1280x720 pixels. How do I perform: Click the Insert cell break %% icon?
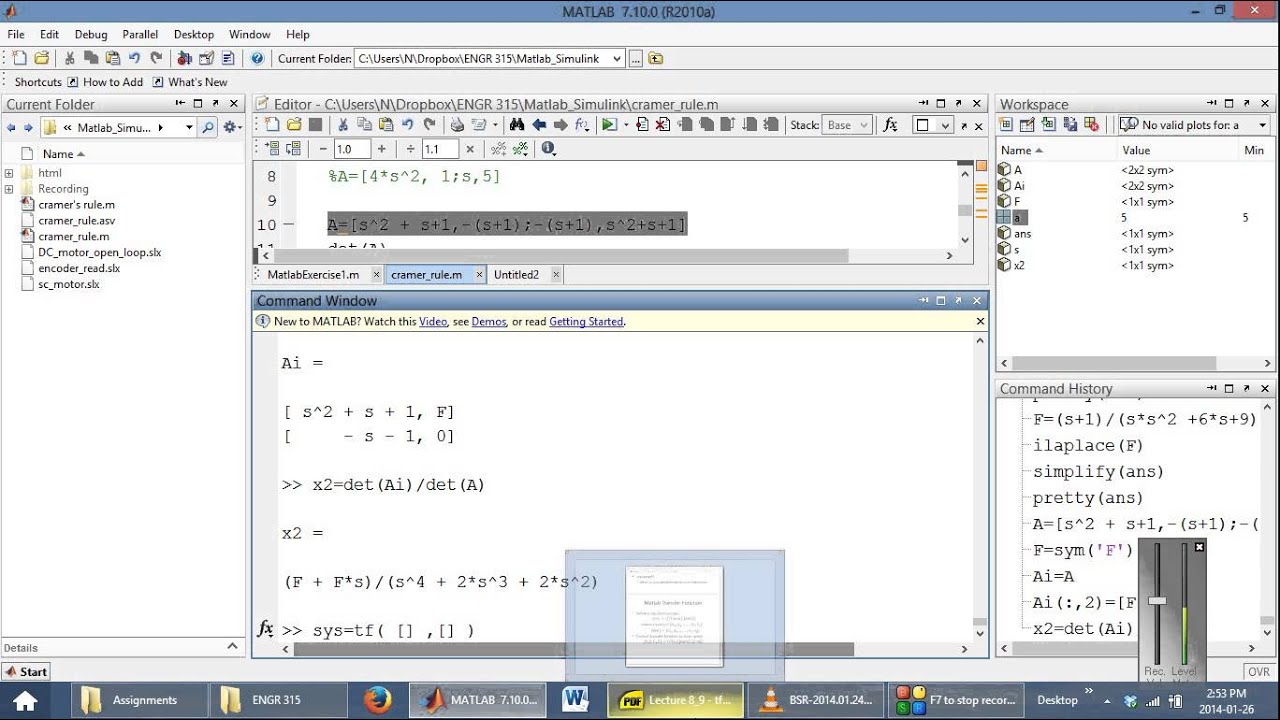click(x=498, y=149)
